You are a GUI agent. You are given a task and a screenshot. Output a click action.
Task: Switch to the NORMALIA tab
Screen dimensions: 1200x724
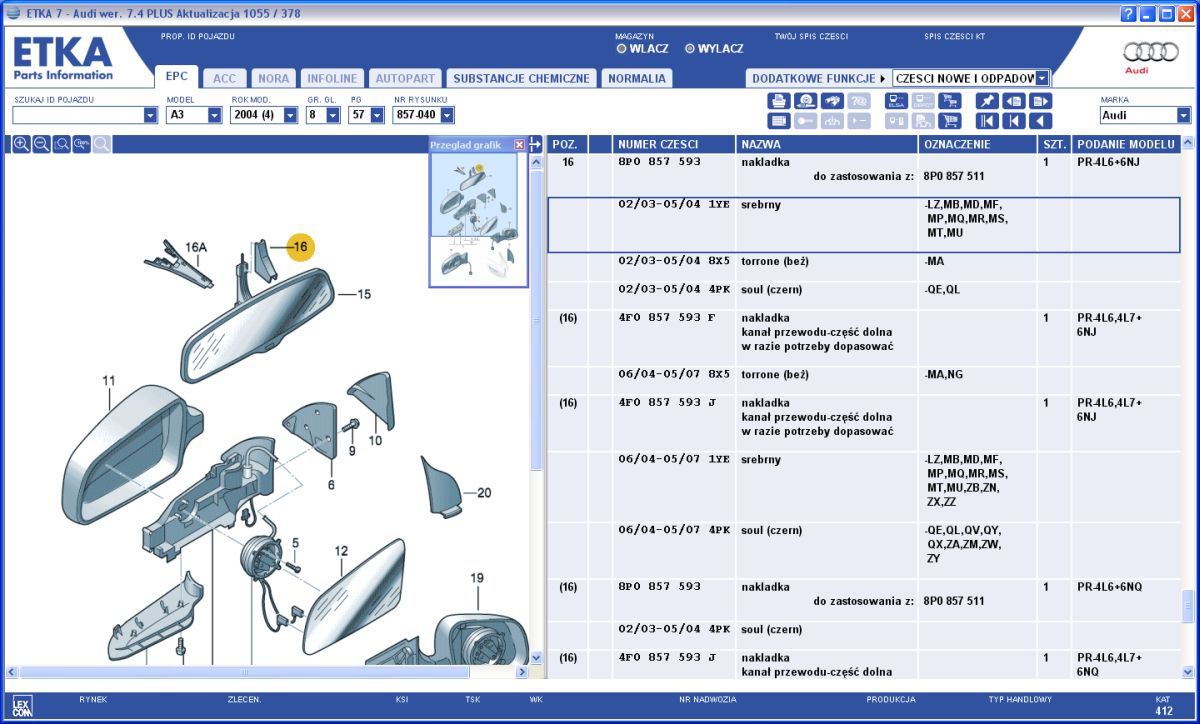tap(637, 78)
